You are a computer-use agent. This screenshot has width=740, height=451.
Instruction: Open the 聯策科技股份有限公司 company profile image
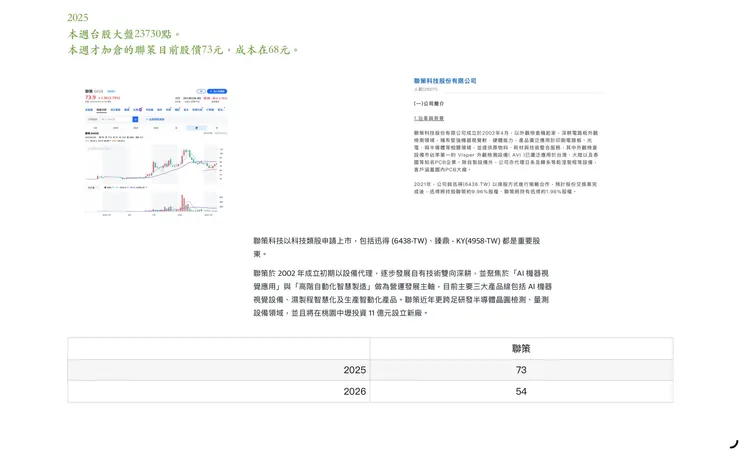tap(508, 136)
